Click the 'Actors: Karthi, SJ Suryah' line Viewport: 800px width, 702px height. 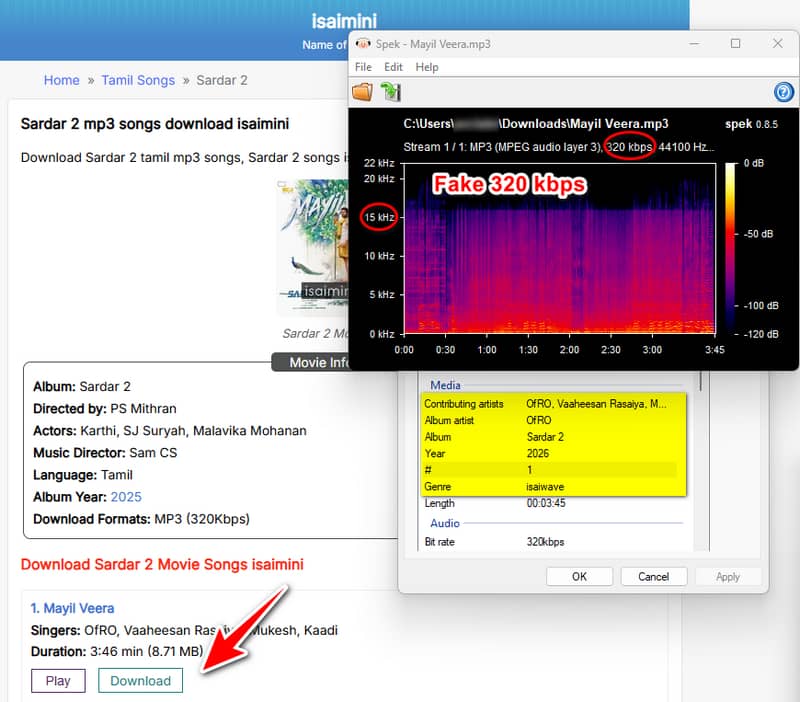[170, 431]
